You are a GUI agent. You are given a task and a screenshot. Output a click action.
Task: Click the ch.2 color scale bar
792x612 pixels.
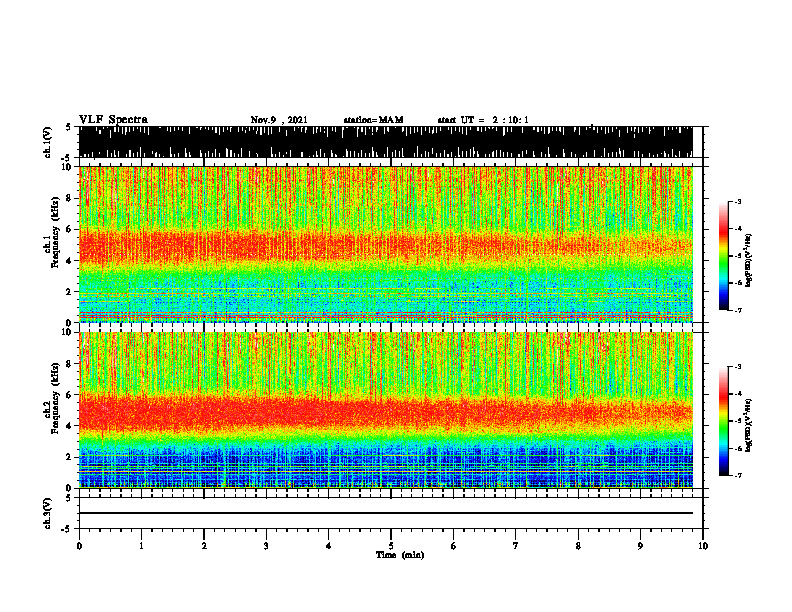coord(724,421)
